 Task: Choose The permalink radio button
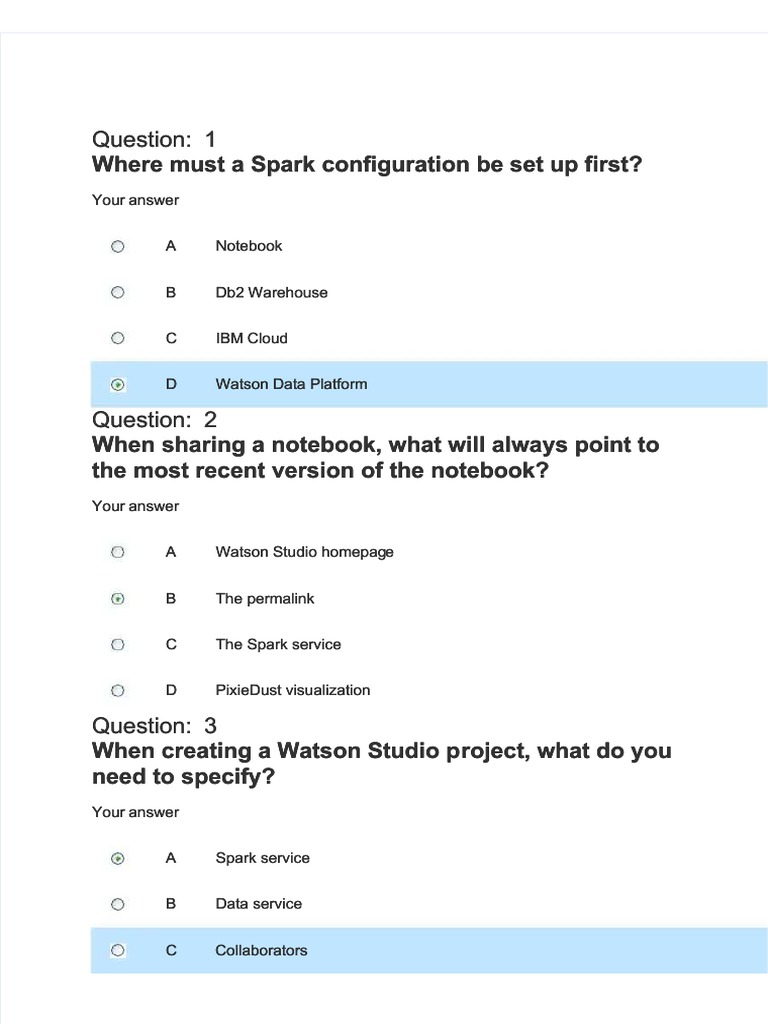(118, 599)
